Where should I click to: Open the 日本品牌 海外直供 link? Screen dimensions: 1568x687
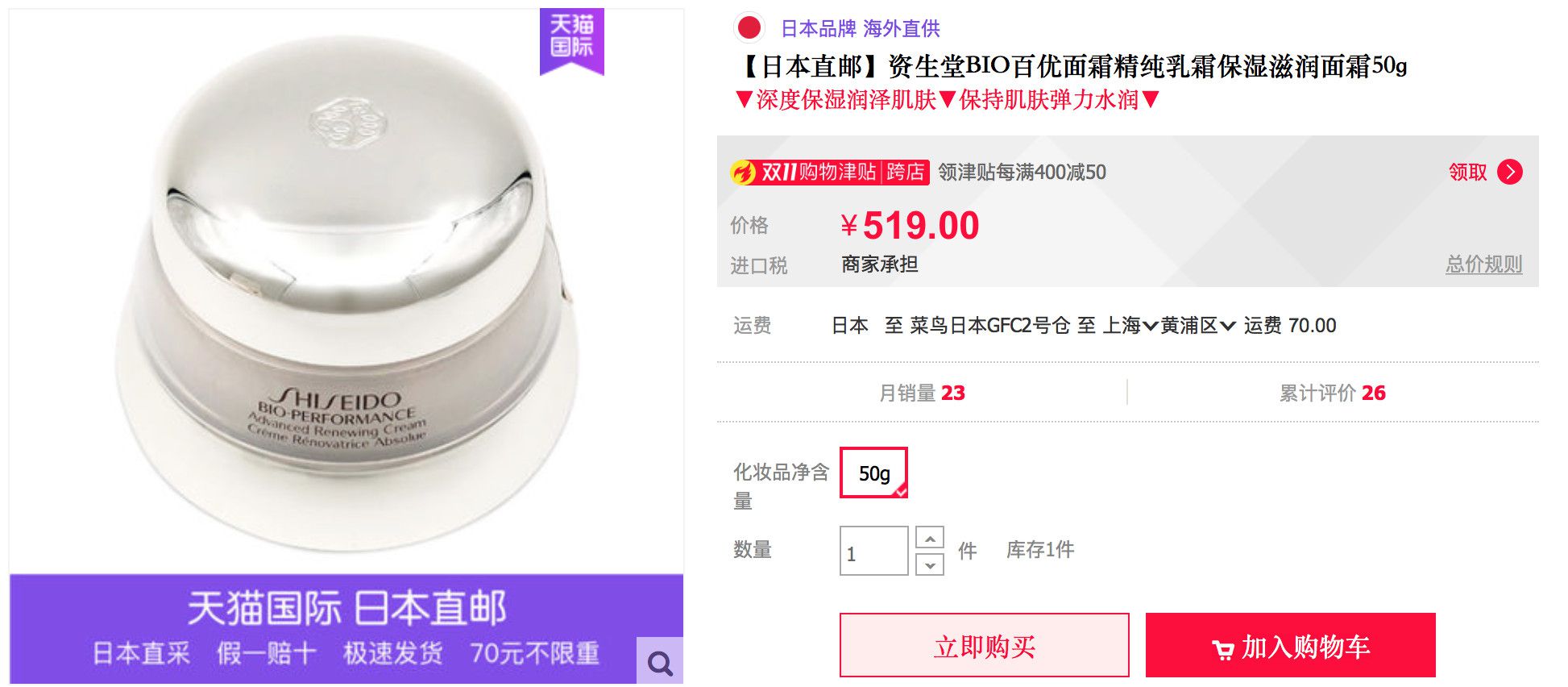pyautogui.click(x=861, y=29)
